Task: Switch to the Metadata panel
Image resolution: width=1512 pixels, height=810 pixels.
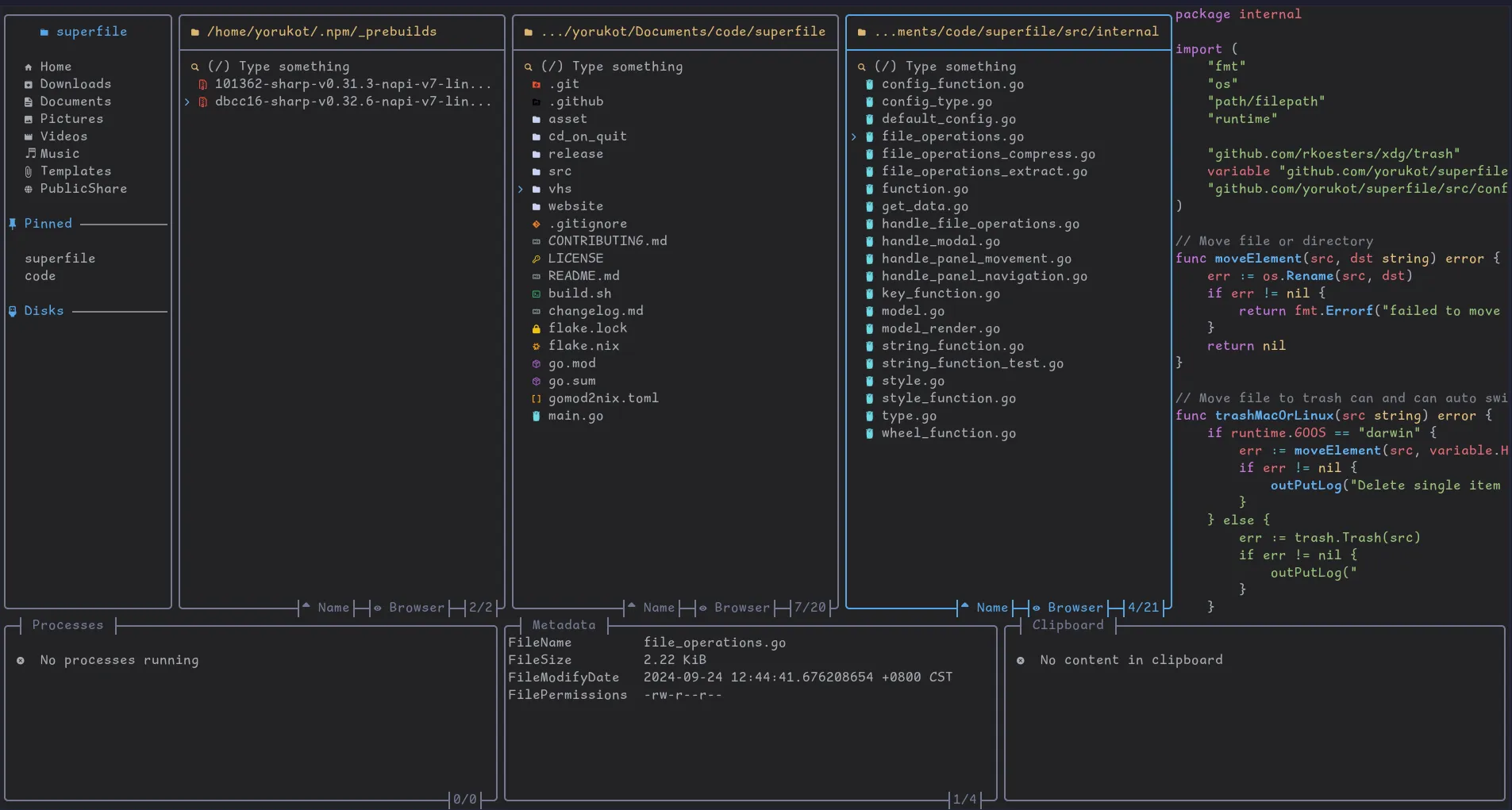Action: (x=563, y=625)
